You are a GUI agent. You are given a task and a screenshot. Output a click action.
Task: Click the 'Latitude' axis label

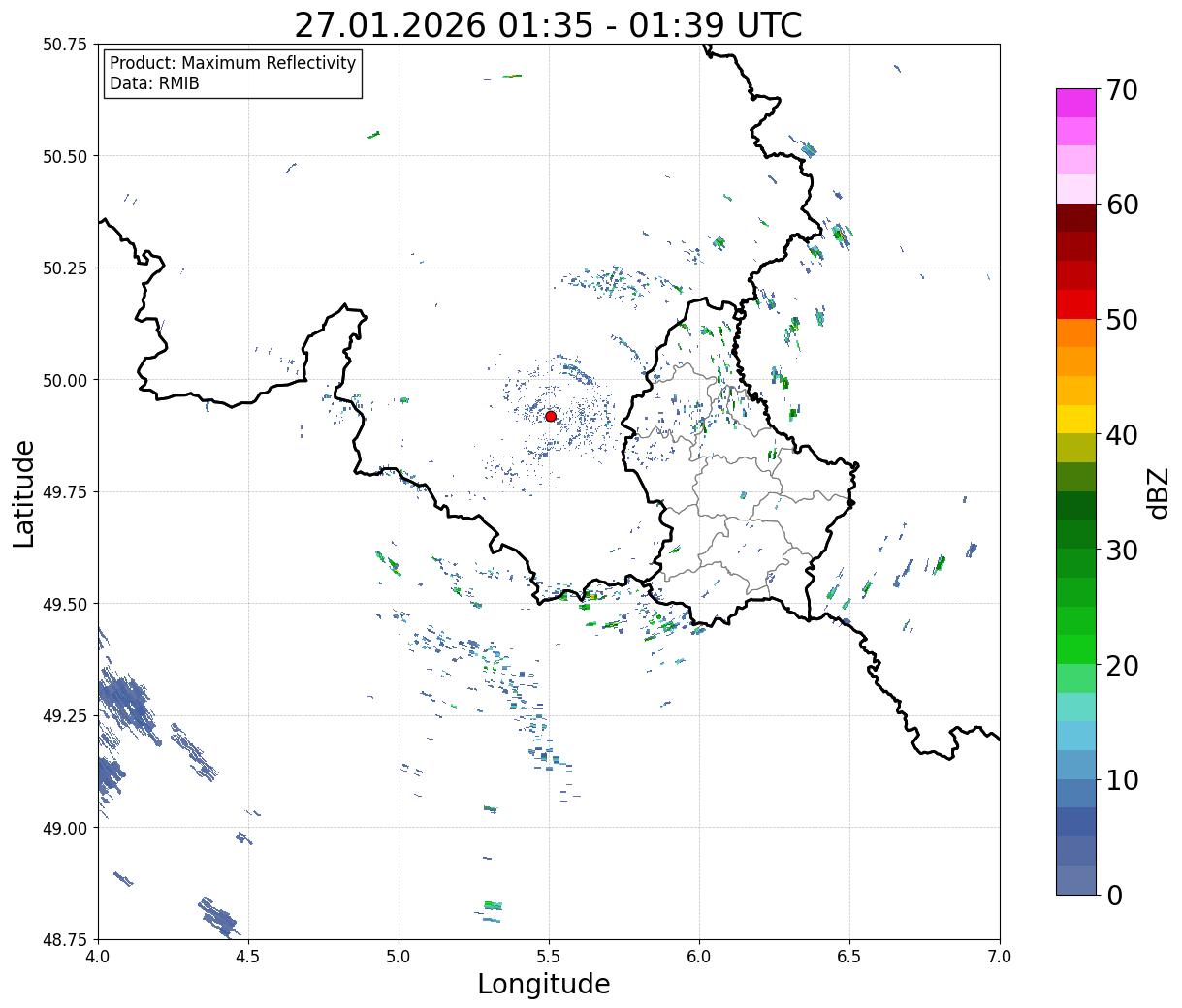24,493
